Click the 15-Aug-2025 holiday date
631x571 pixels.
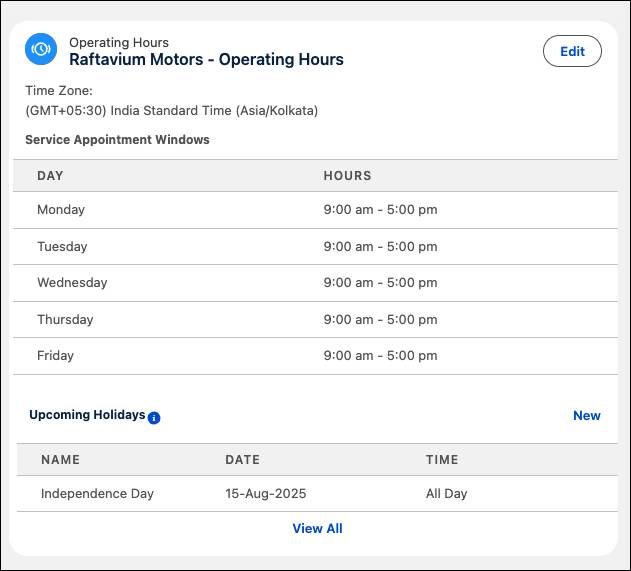pos(266,494)
